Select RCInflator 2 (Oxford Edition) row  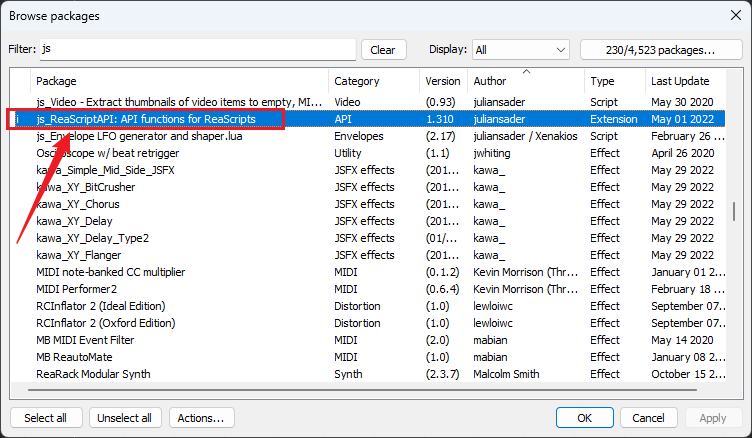click(367, 323)
